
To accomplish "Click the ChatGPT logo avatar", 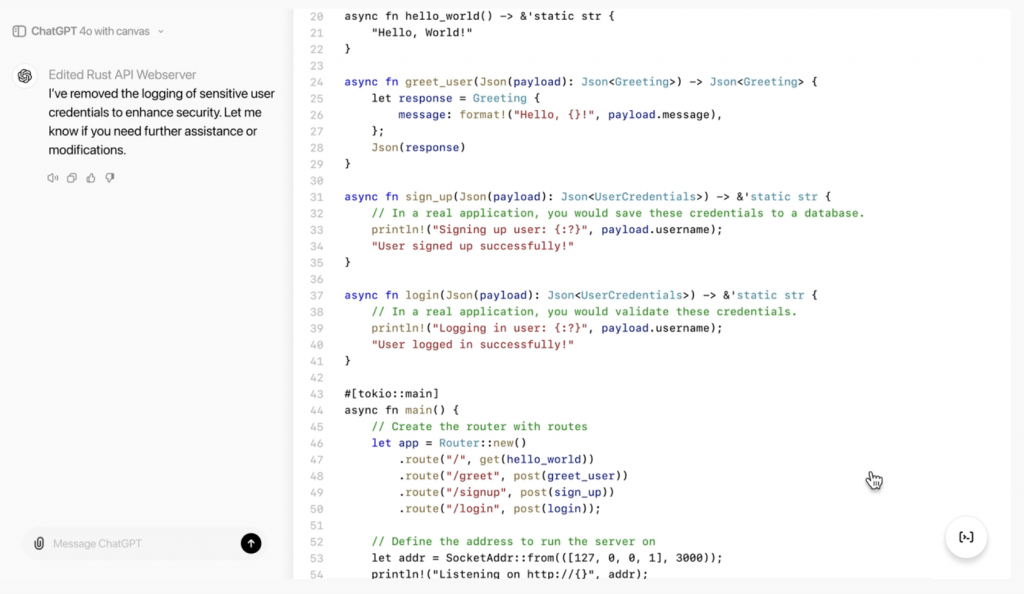I will 25,76.
